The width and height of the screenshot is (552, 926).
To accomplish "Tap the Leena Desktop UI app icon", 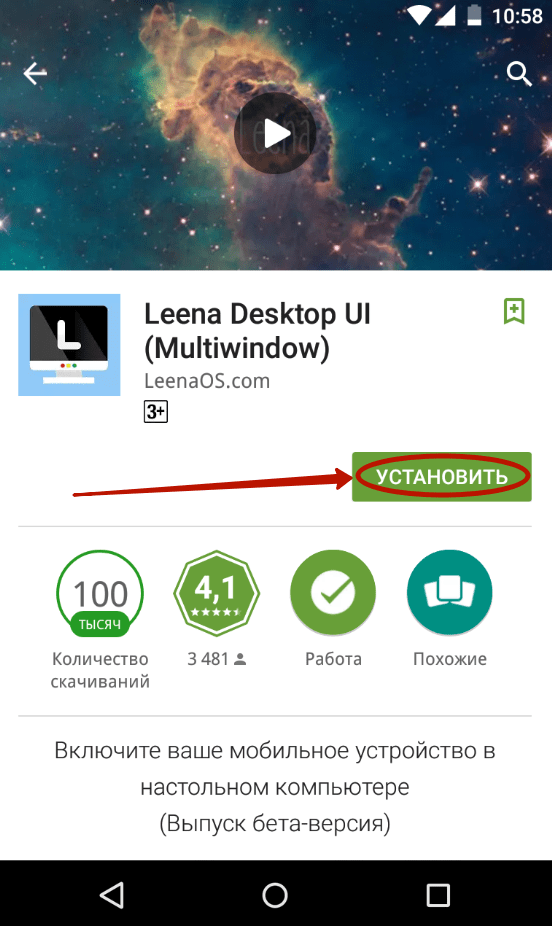I will (x=69, y=345).
